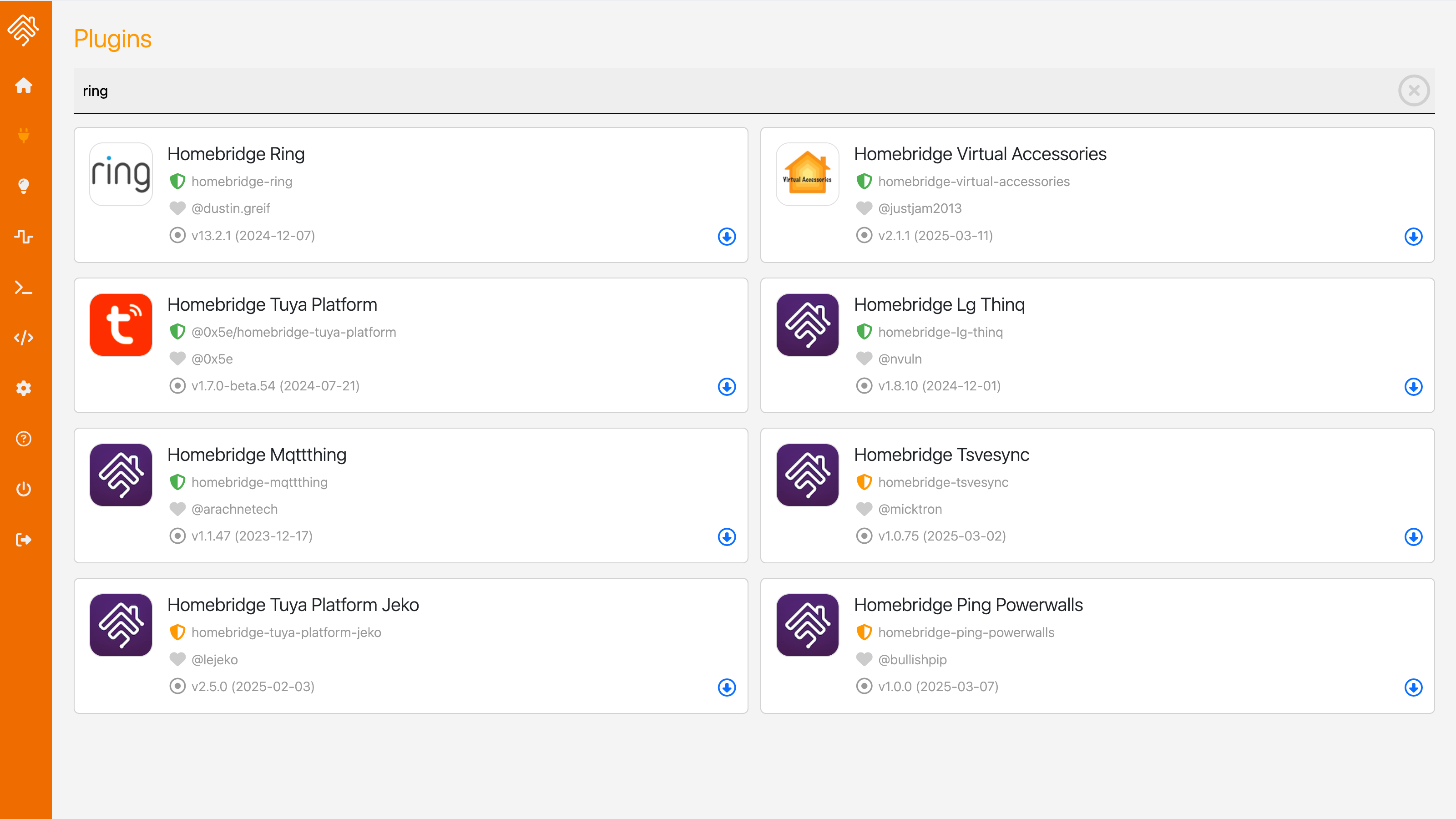Click heart icon beside @arachnetech
The height and width of the screenshot is (819, 1456).
point(177,509)
